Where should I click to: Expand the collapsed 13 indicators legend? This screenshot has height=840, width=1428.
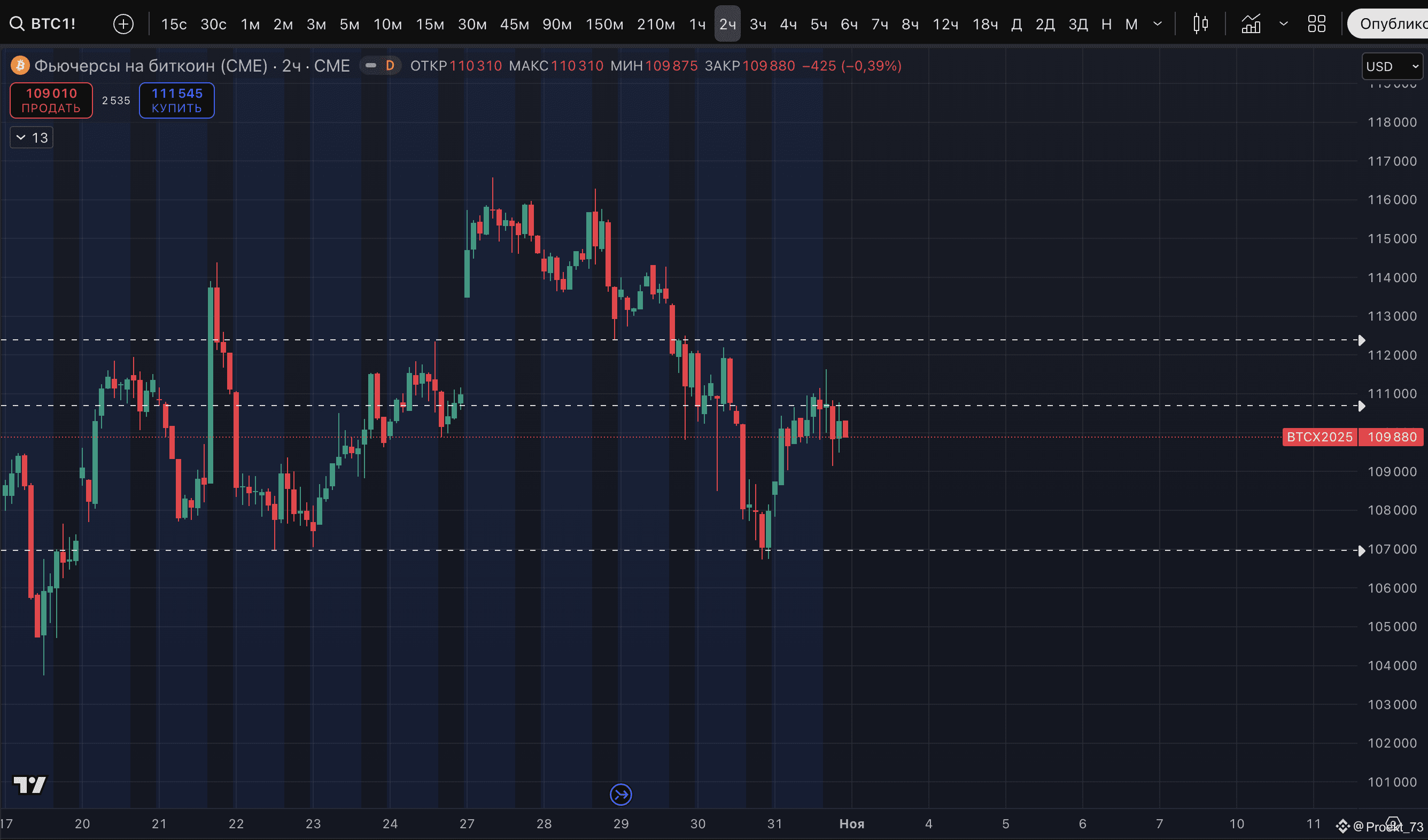pos(32,138)
